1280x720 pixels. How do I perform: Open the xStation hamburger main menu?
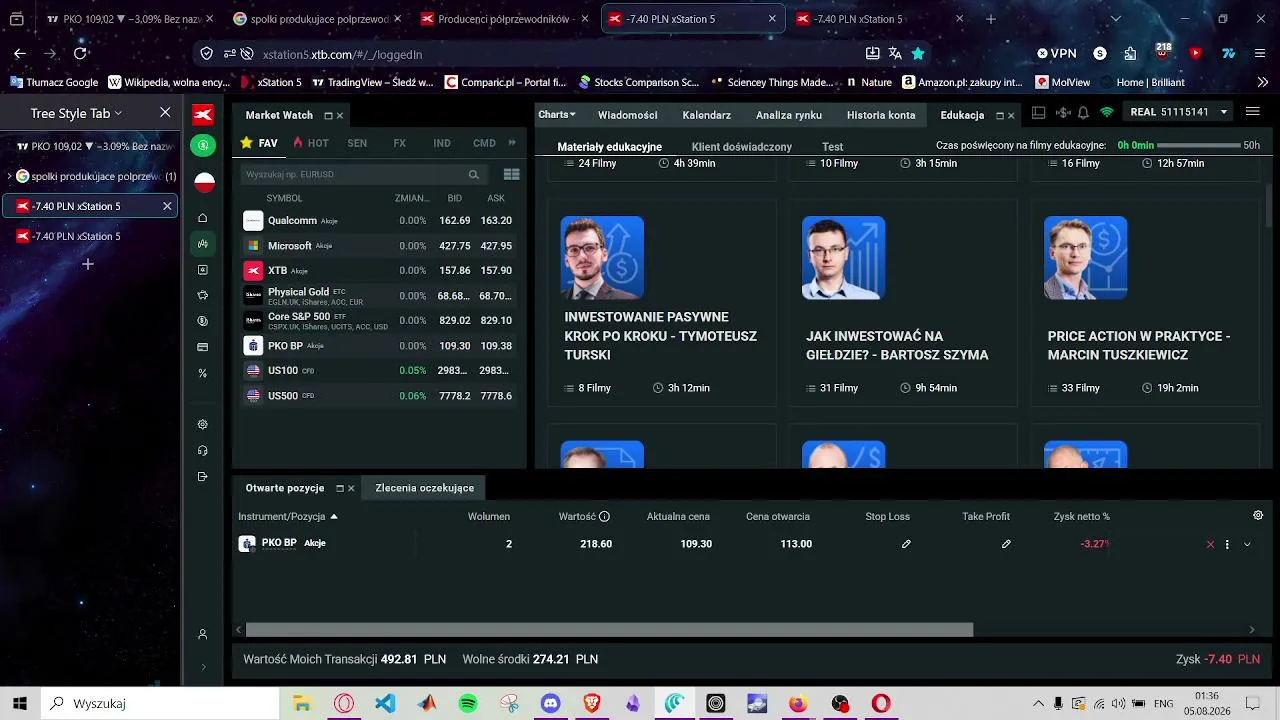pos(1253,112)
